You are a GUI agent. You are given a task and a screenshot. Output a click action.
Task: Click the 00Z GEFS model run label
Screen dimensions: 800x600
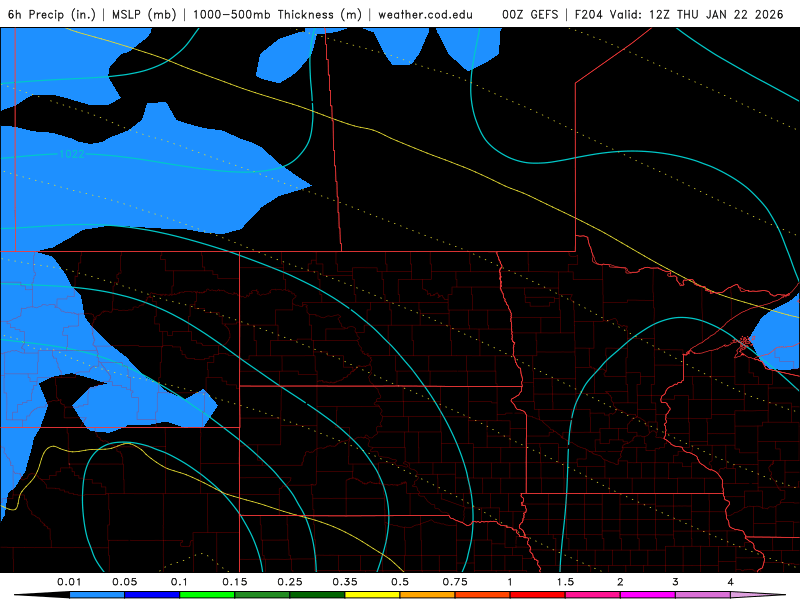(x=530, y=14)
